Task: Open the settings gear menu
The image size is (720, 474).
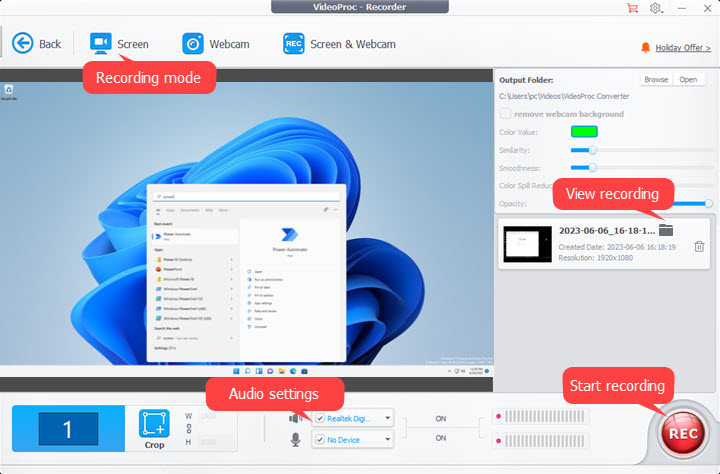Action: coord(655,8)
